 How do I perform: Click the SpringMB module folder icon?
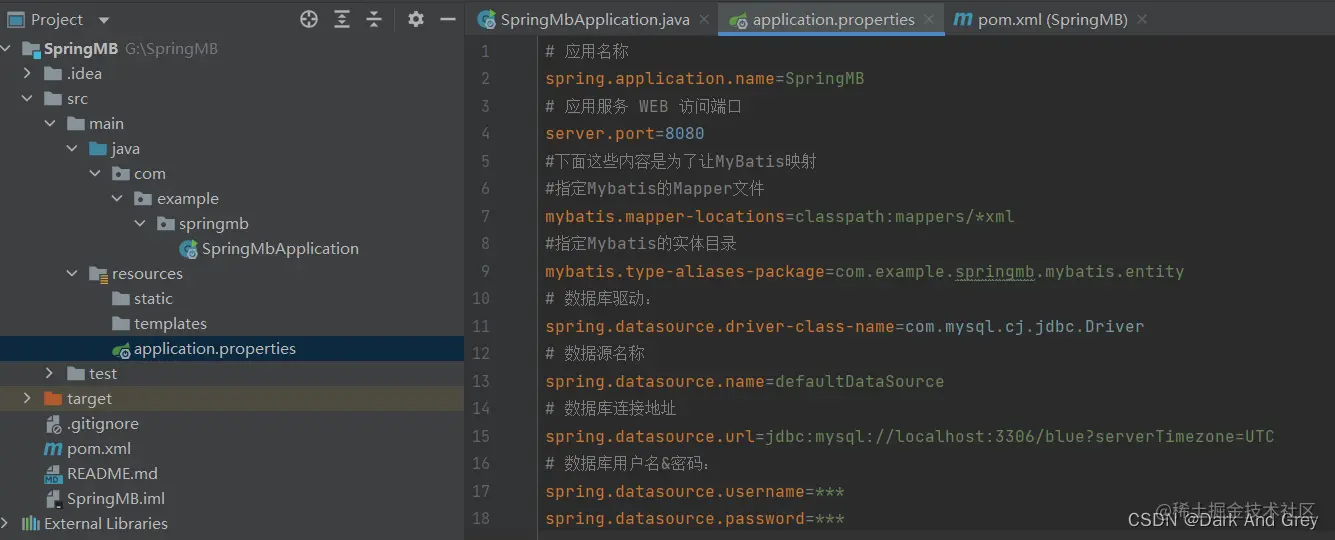pyautogui.click(x=31, y=49)
